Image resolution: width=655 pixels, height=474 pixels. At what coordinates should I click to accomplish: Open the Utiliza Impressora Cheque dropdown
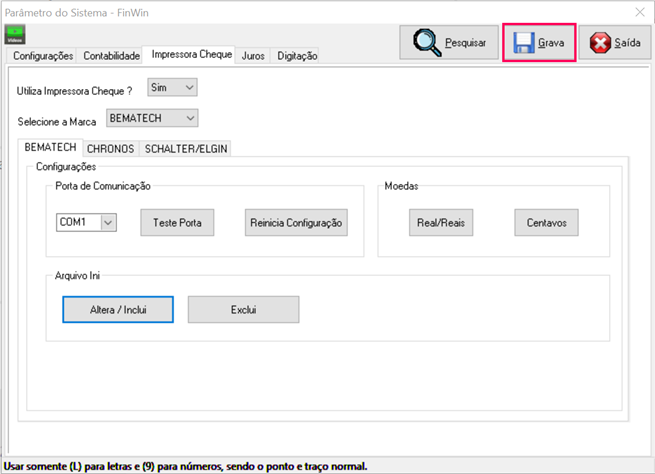pos(172,88)
